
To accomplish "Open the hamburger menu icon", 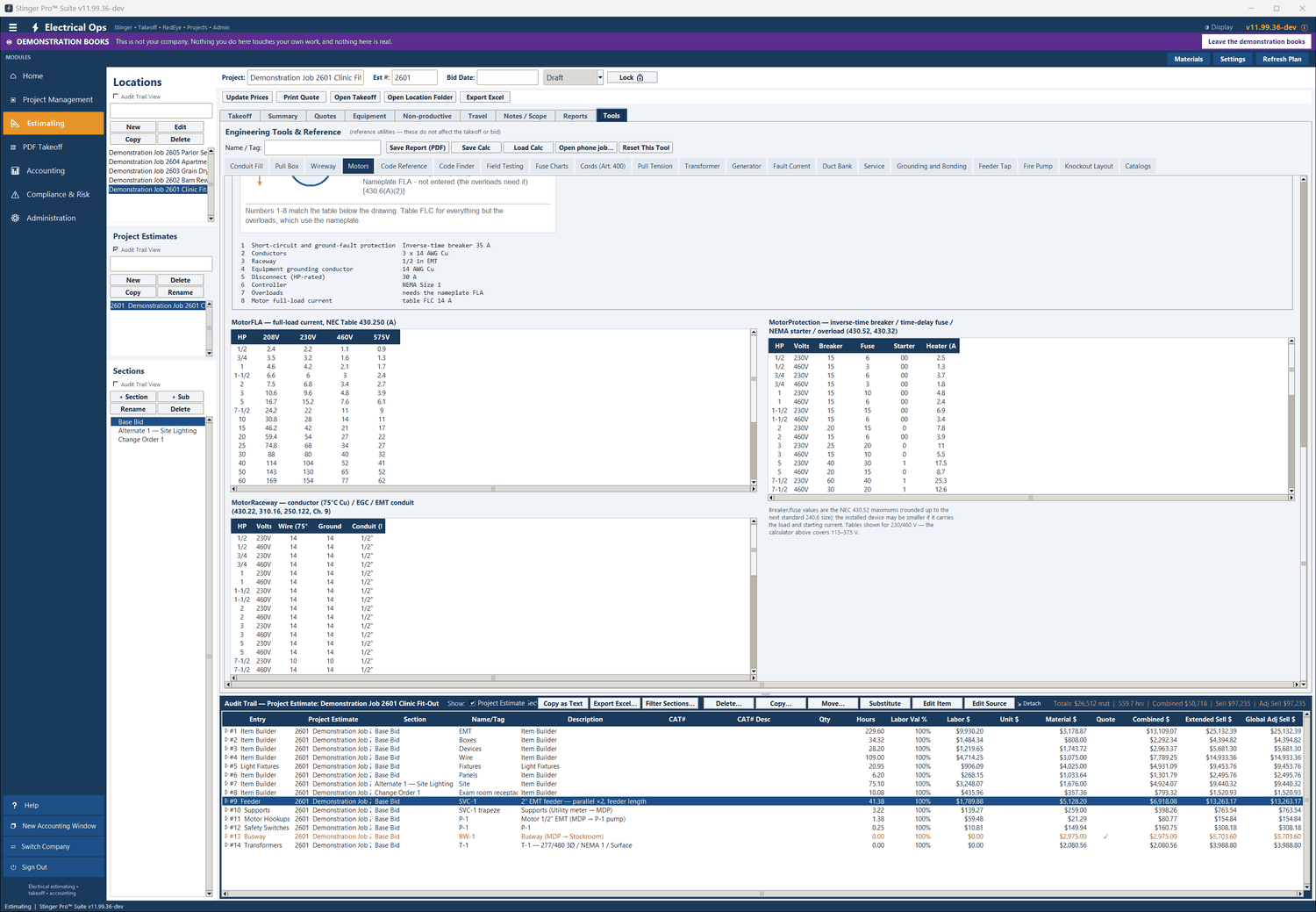I will [12, 27].
